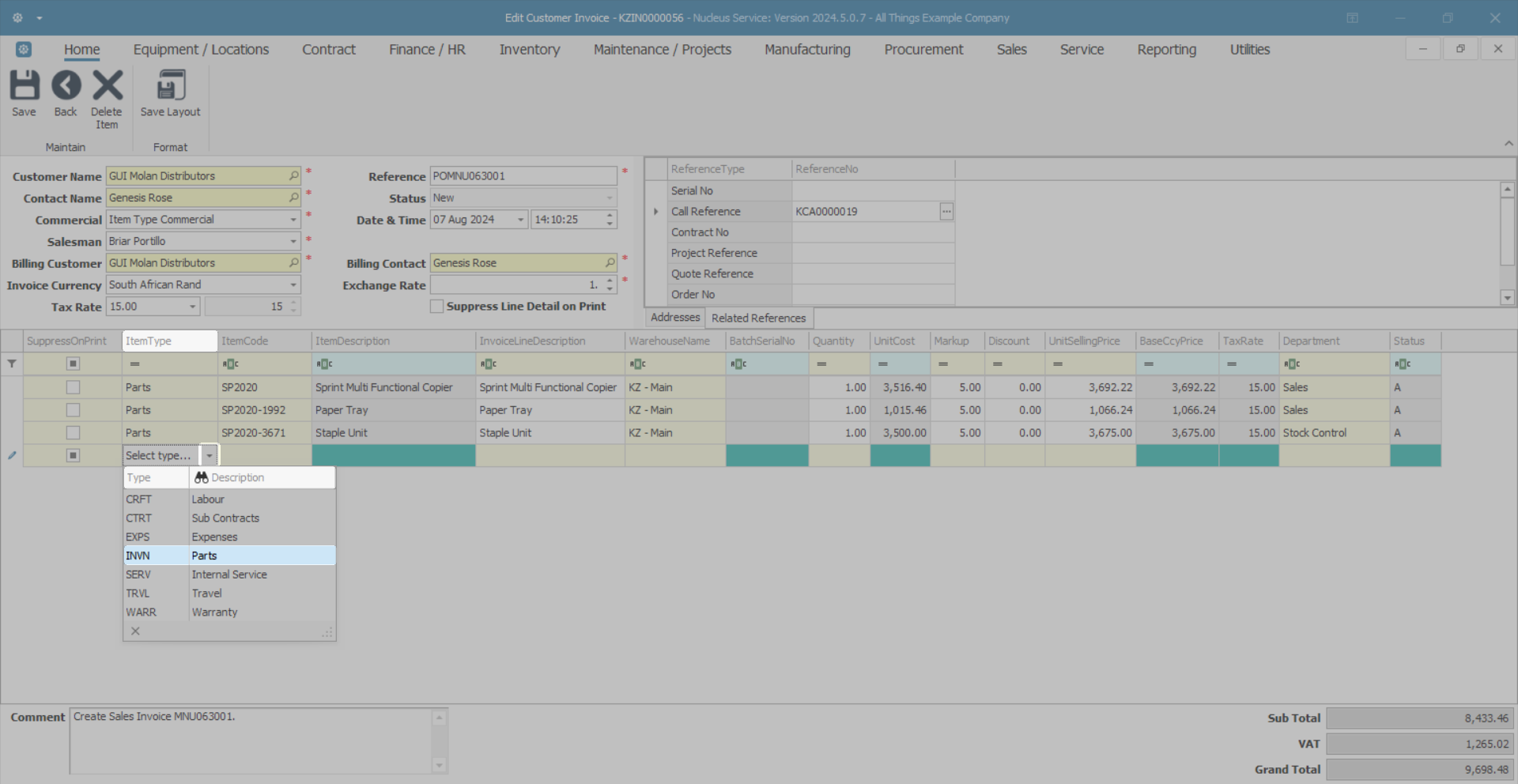The image size is (1518, 784).
Task: Click Billing Contact lookup magnifier icon
Action: [x=610, y=263]
